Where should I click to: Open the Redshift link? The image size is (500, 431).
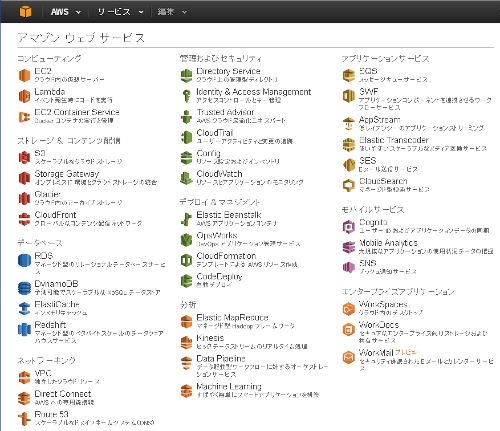[50, 325]
